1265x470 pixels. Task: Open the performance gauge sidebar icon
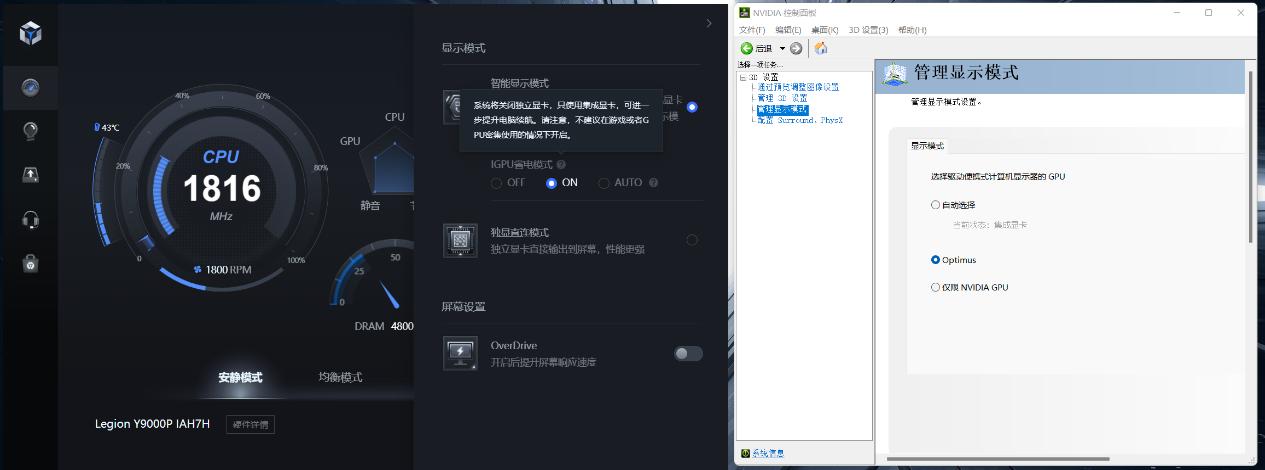(x=30, y=87)
